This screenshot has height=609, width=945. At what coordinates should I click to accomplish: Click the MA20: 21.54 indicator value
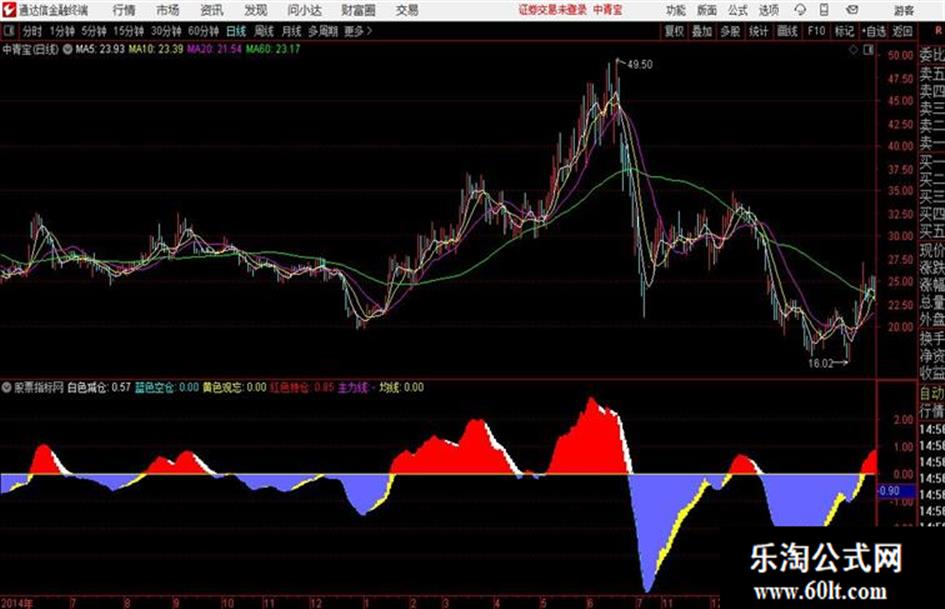[x=214, y=49]
